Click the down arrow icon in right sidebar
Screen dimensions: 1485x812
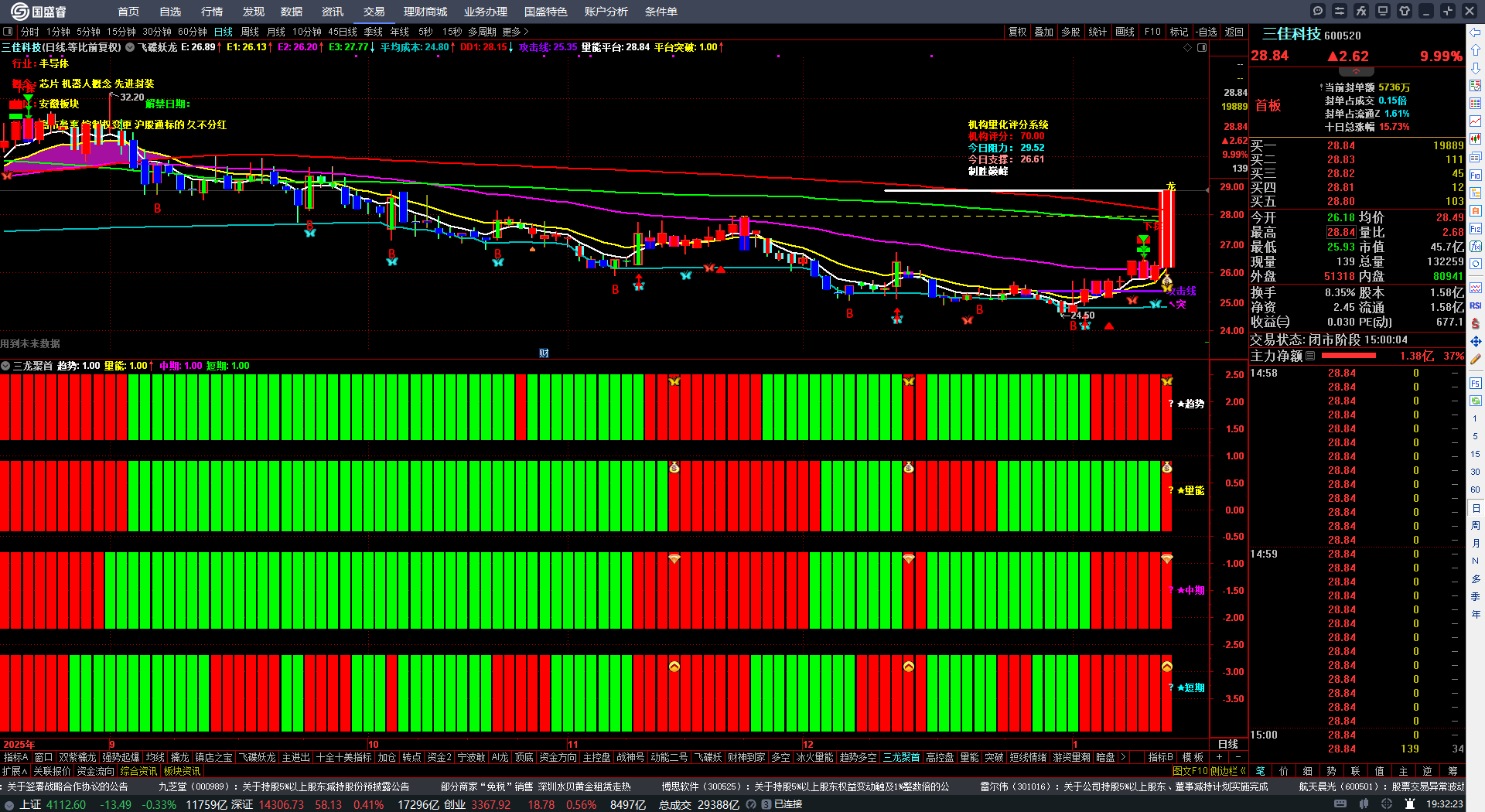[1476, 69]
